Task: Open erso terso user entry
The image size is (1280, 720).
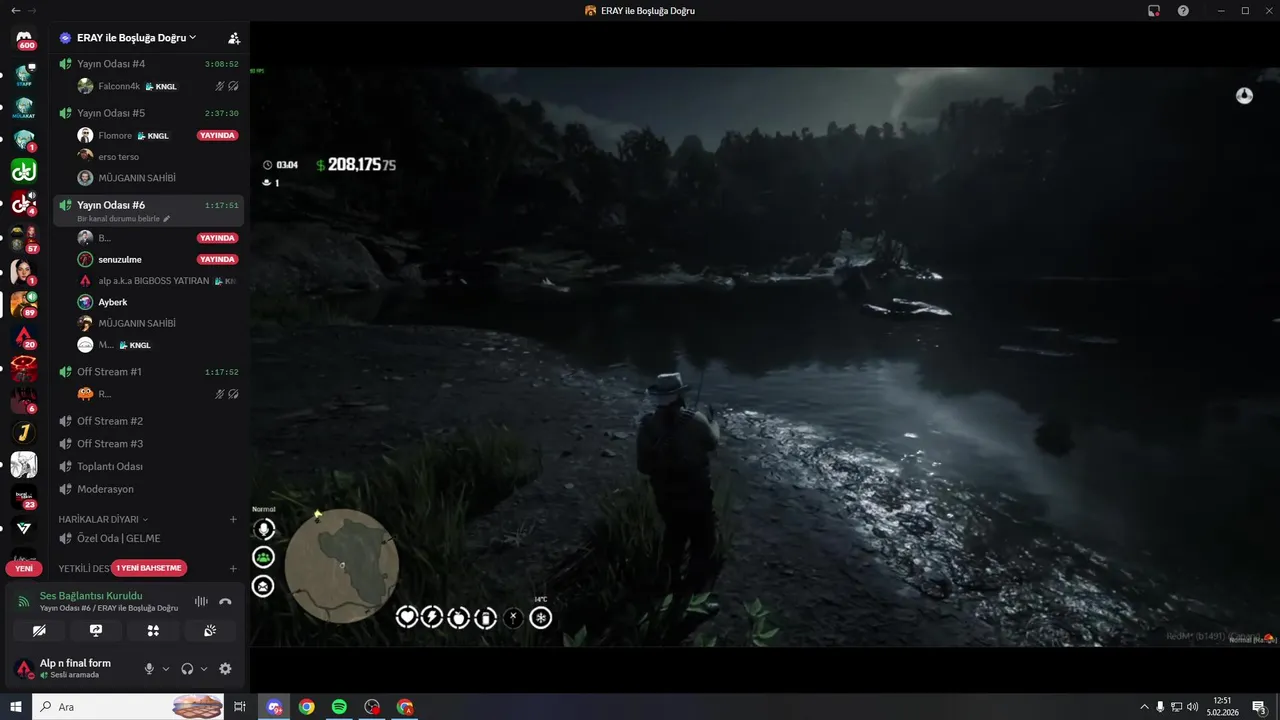Action: (158, 157)
